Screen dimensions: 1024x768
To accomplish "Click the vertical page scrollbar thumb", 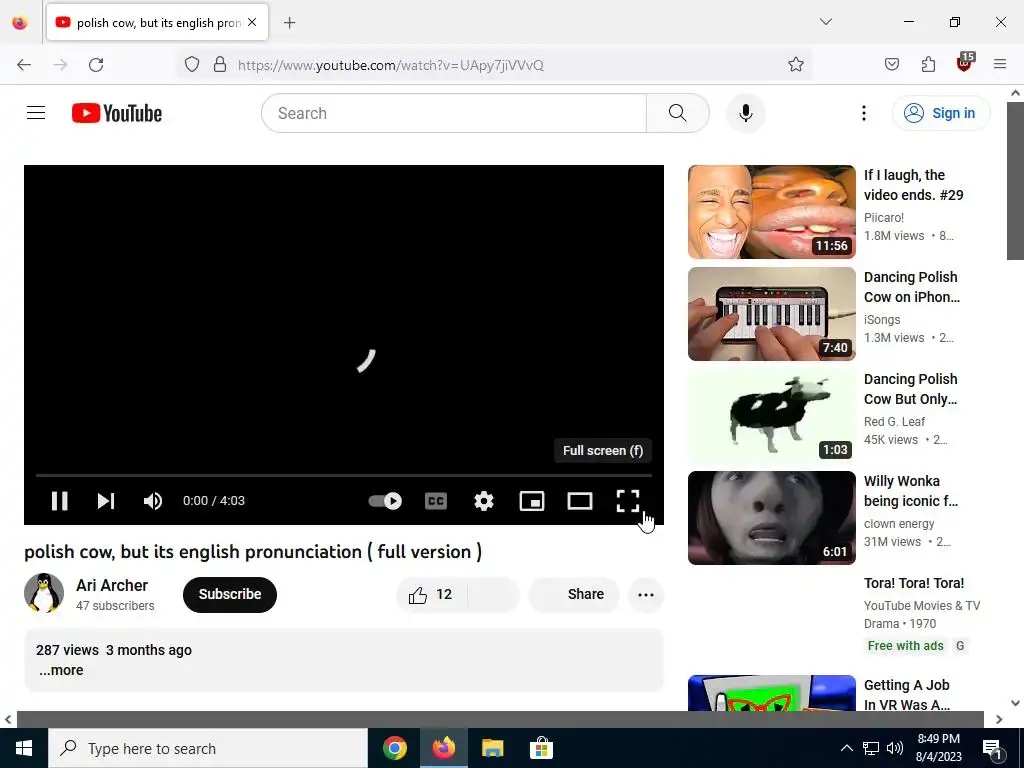I will coord(1015,180).
